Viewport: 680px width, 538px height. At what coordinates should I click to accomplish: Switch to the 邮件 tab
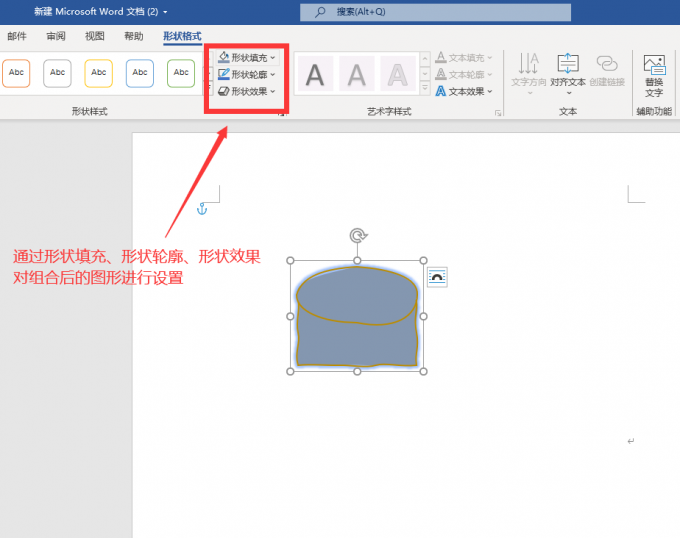pos(17,36)
